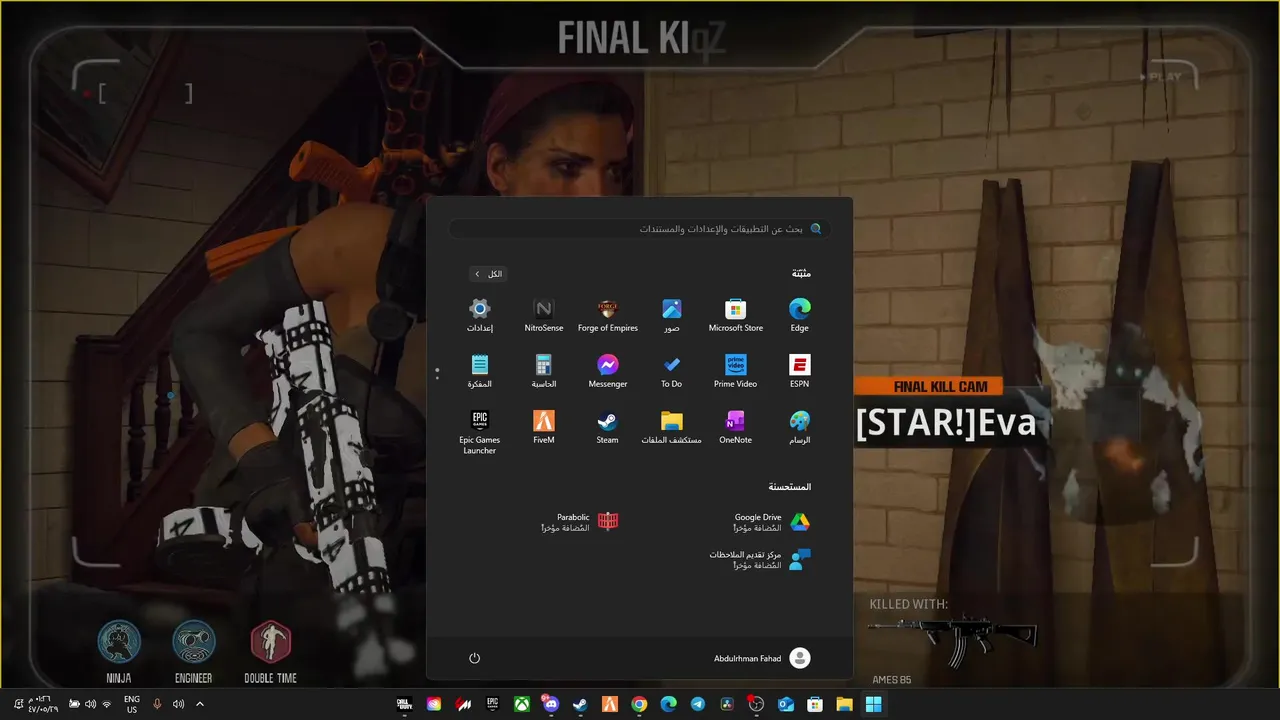Open the notifications bell icon
The height and width of the screenshot is (720, 1280).
pyautogui.click(x=18, y=704)
